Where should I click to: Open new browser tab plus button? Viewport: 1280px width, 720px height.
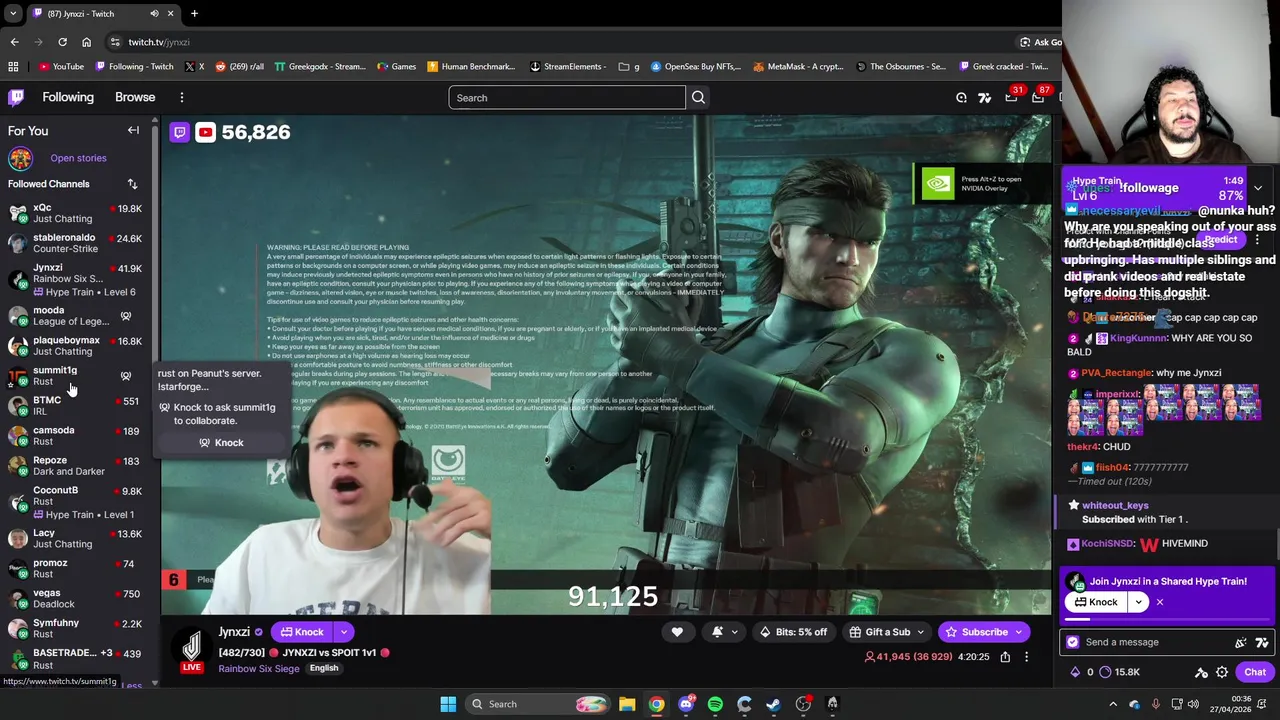click(x=194, y=13)
